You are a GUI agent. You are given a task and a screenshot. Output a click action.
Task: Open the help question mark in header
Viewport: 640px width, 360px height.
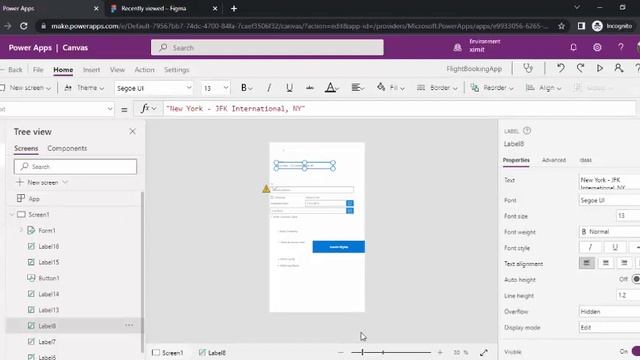pos(621,47)
